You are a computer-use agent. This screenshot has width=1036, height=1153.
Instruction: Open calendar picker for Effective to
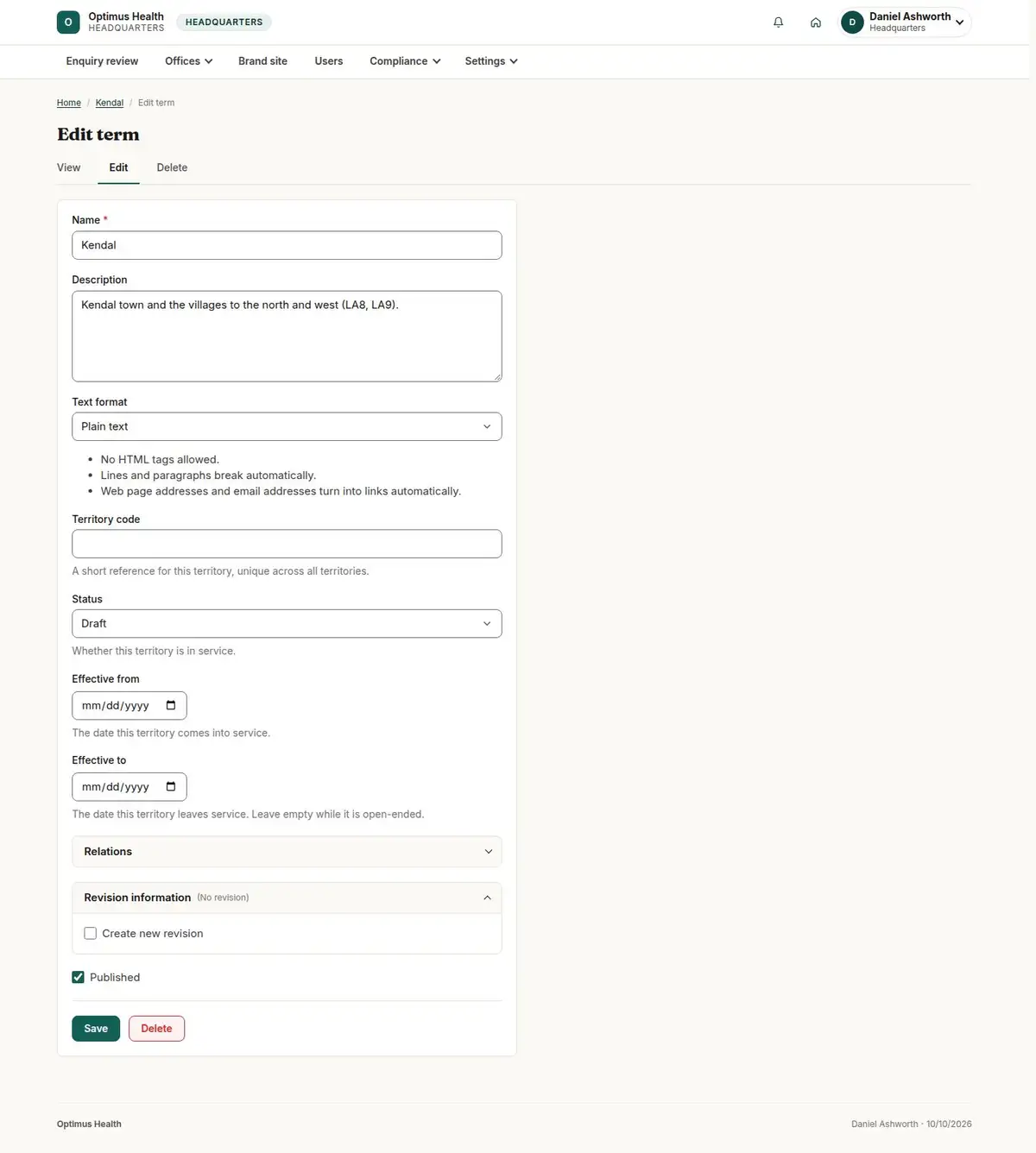pyautogui.click(x=171, y=786)
